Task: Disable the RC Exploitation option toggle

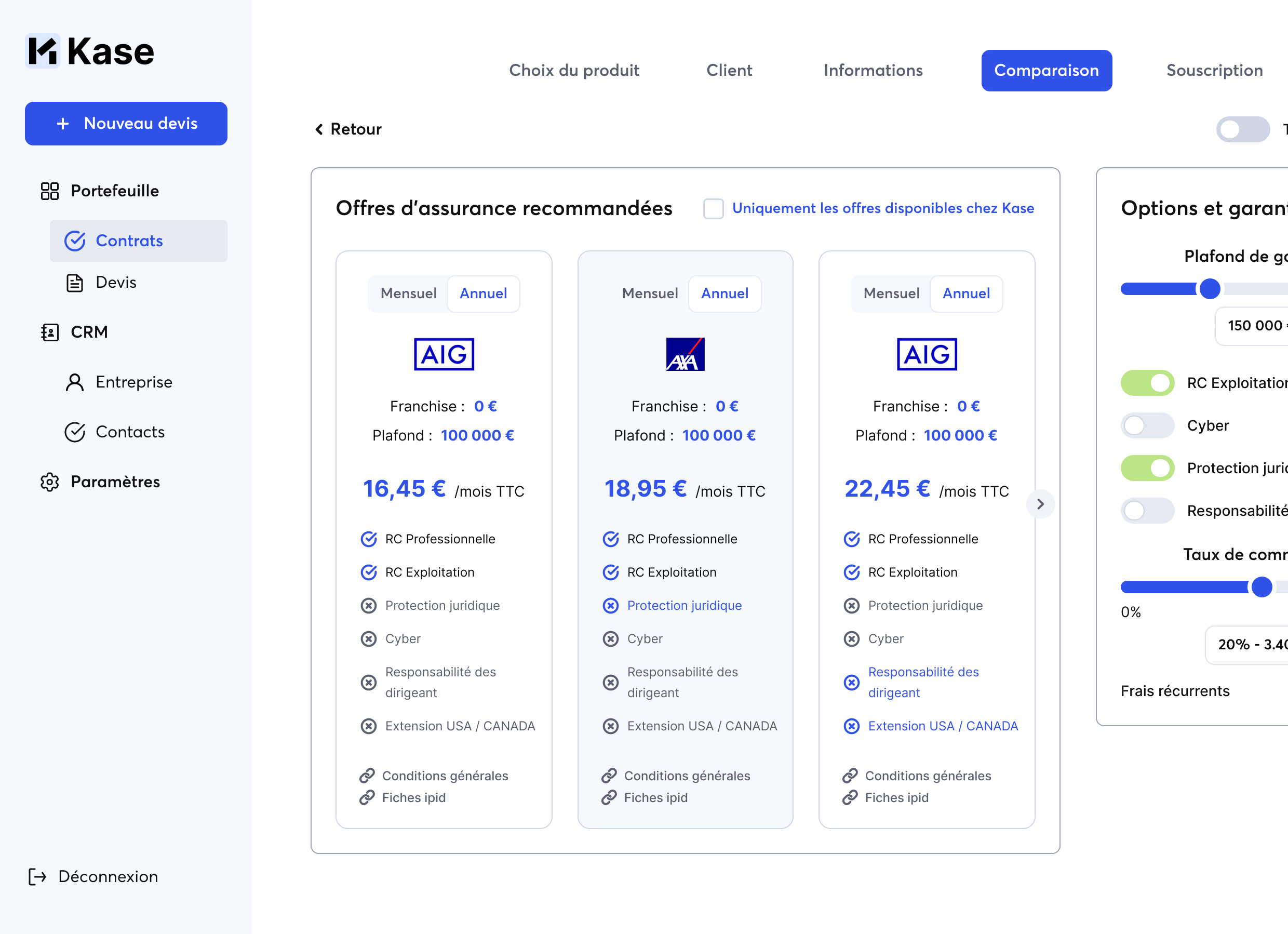Action: (x=1147, y=383)
